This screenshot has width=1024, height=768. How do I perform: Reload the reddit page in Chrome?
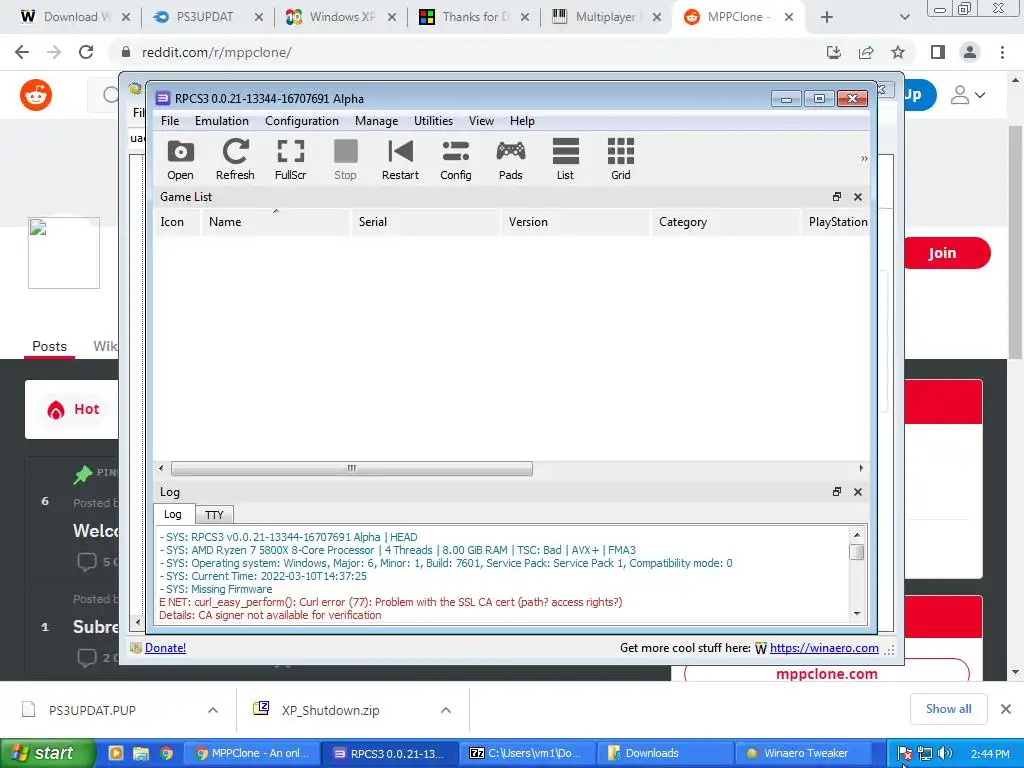pyautogui.click(x=86, y=52)
